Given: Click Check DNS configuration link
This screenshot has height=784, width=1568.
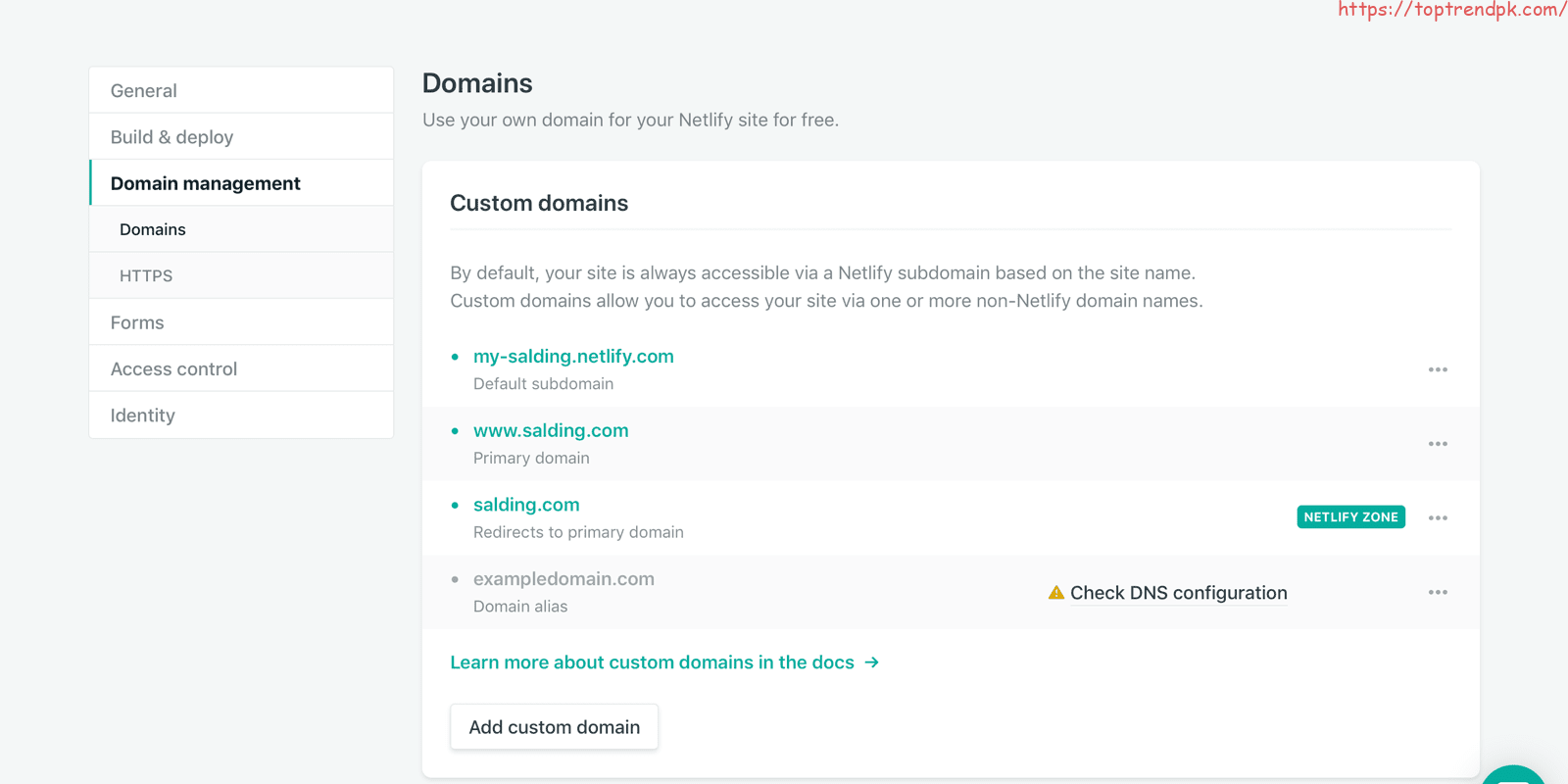Looking at the screenshot, I should (1178, 593).
